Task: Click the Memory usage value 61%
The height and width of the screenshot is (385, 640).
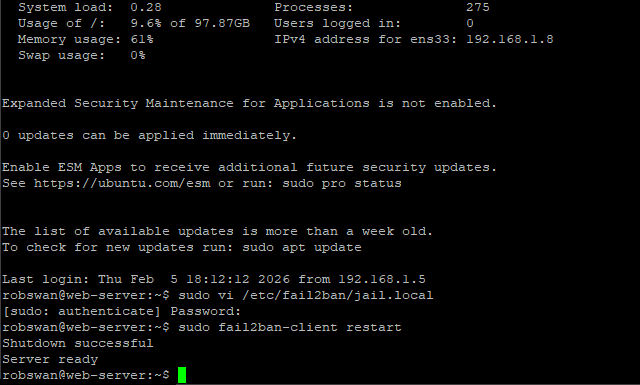Action: pos(142,39)
